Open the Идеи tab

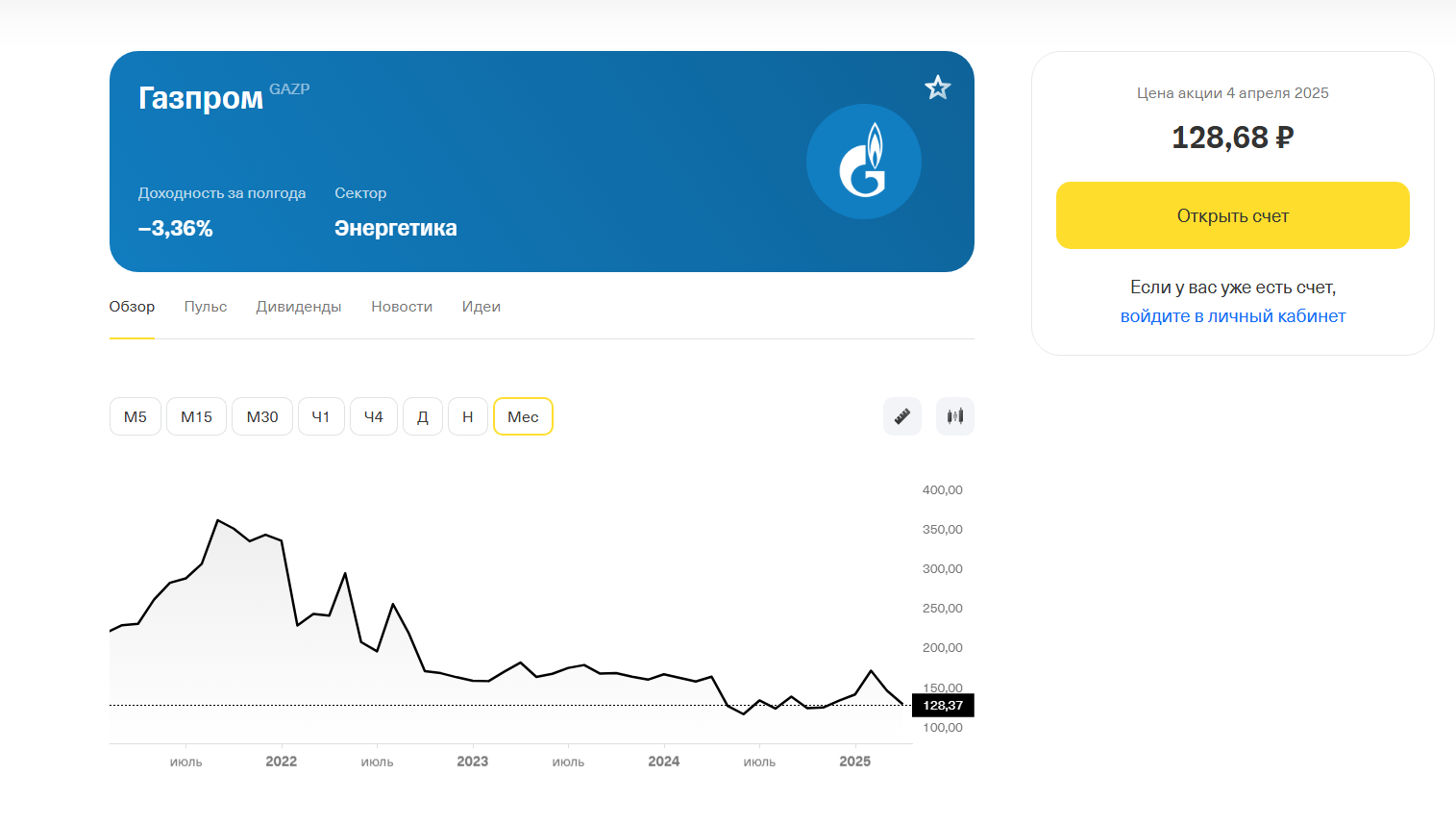pyautogui.click(x=481, y=307)
